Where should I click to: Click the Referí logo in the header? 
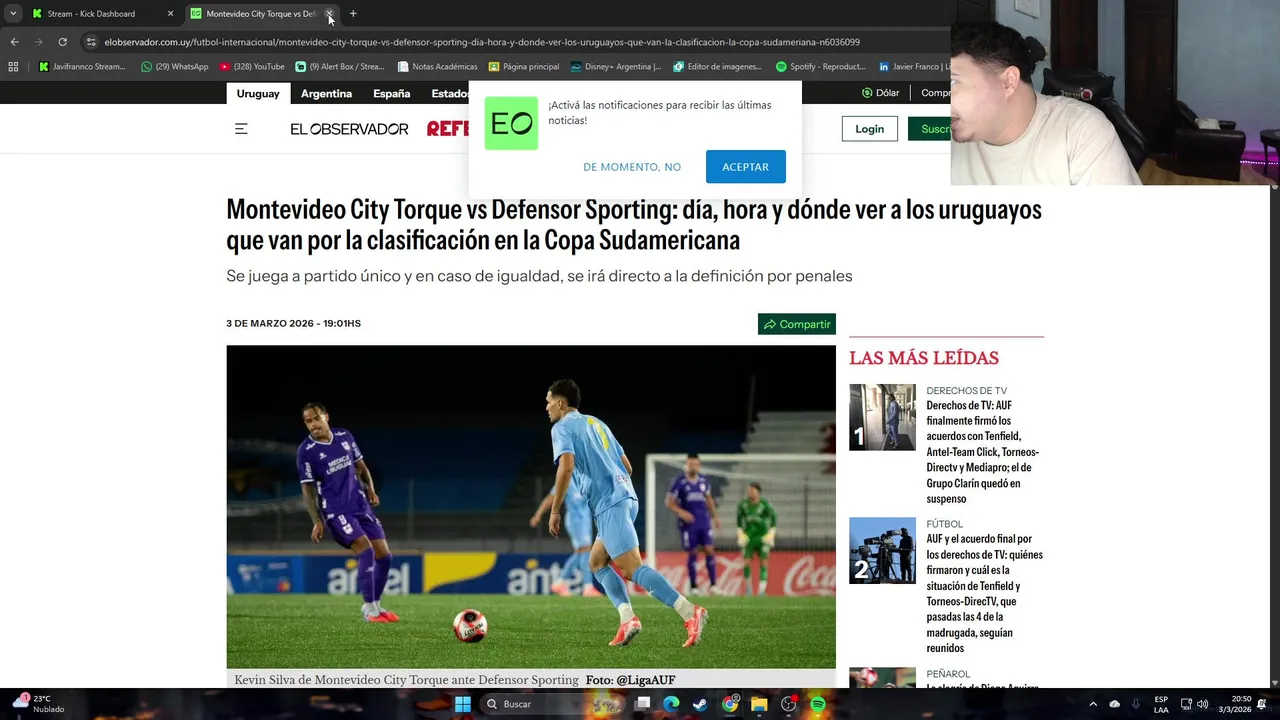pos(448,129)
